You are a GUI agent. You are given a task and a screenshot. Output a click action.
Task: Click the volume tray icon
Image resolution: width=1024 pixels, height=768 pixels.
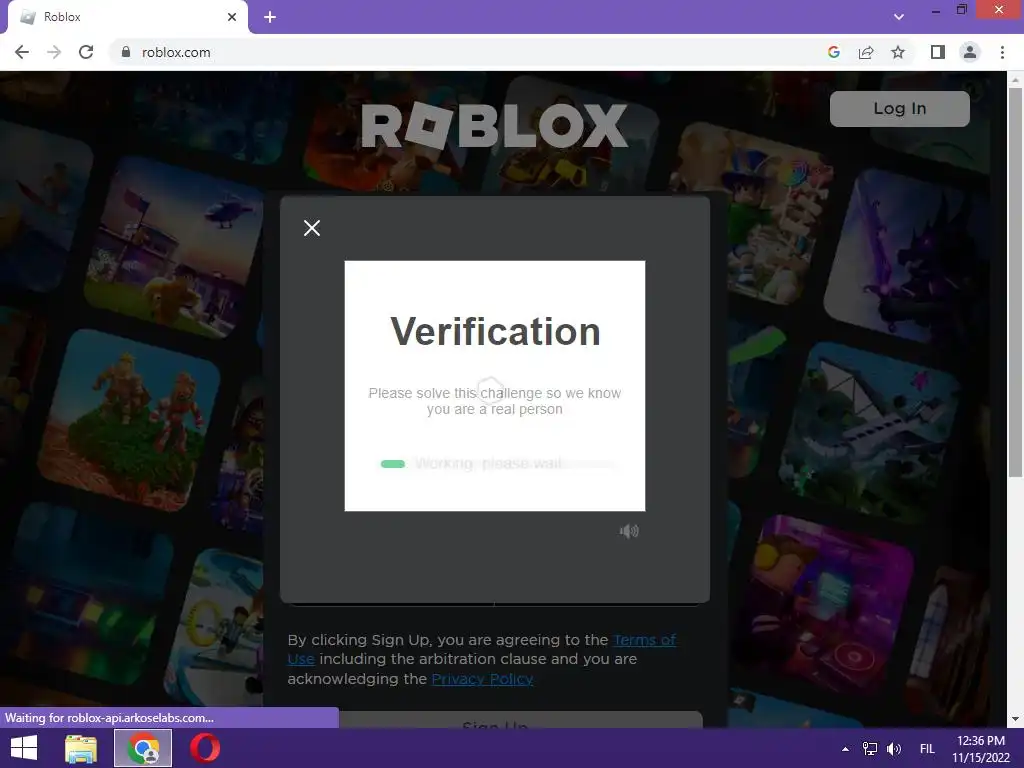(x=894, y=749)
